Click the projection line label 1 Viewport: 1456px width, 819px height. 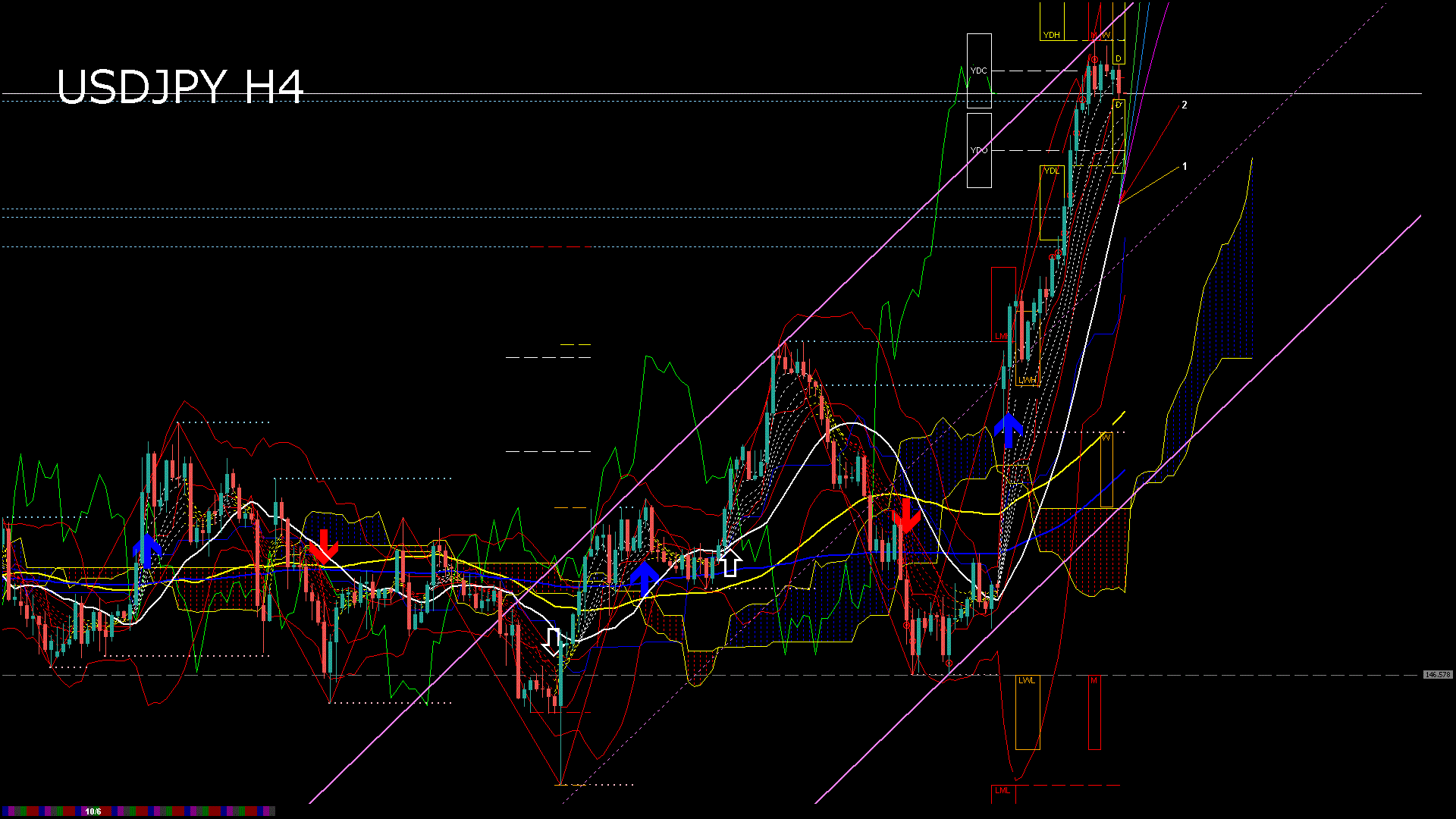(1185, 166)
